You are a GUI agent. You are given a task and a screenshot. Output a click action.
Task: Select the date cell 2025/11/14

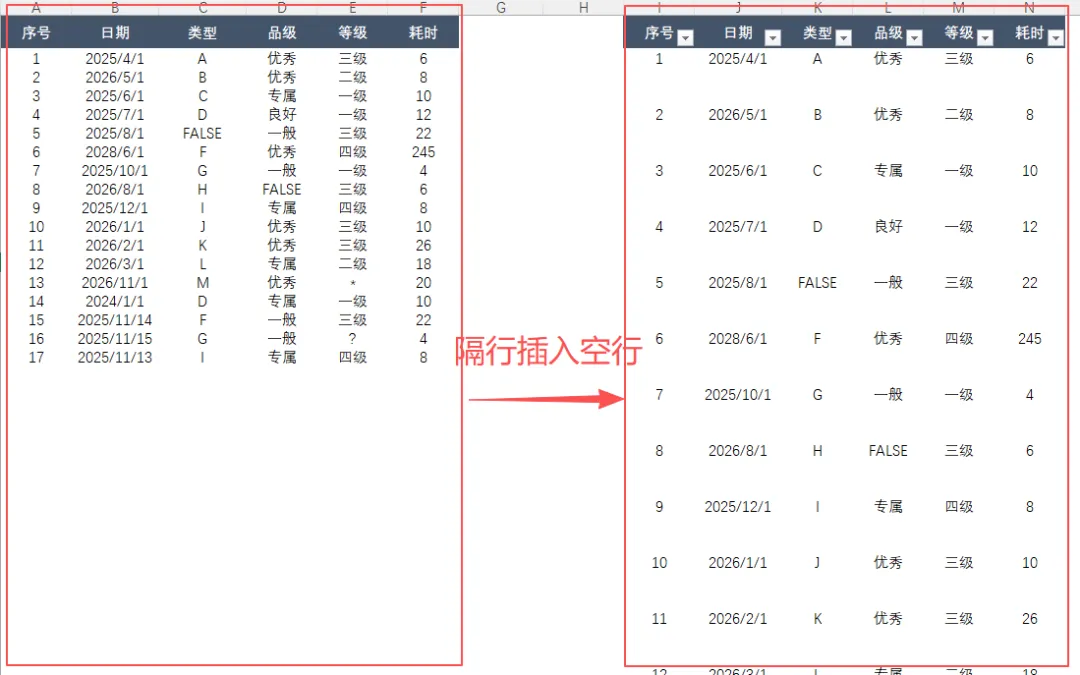click(x=115, y=320)
